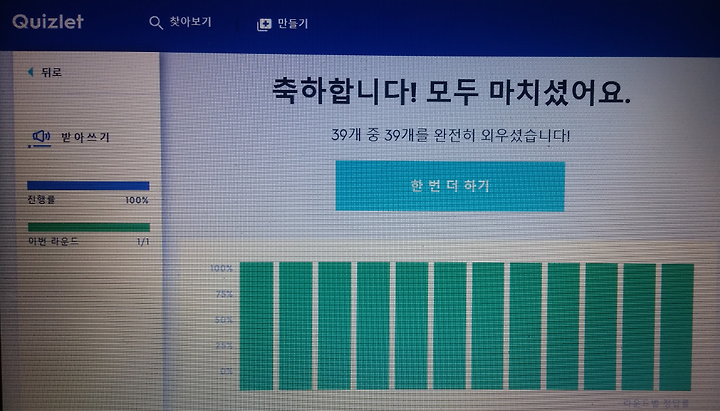Select the 받아쓰기 mode label

85,137
